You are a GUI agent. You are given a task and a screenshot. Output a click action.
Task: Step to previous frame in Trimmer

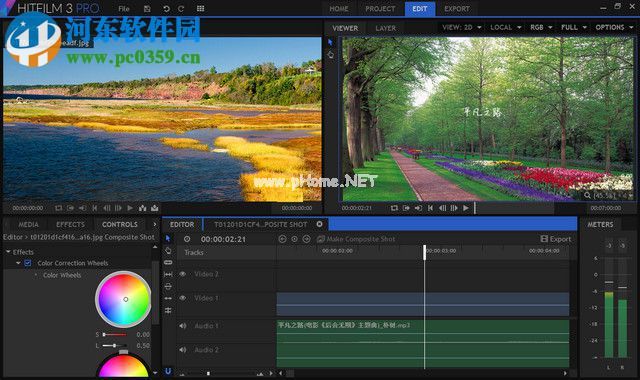point(107,208)
